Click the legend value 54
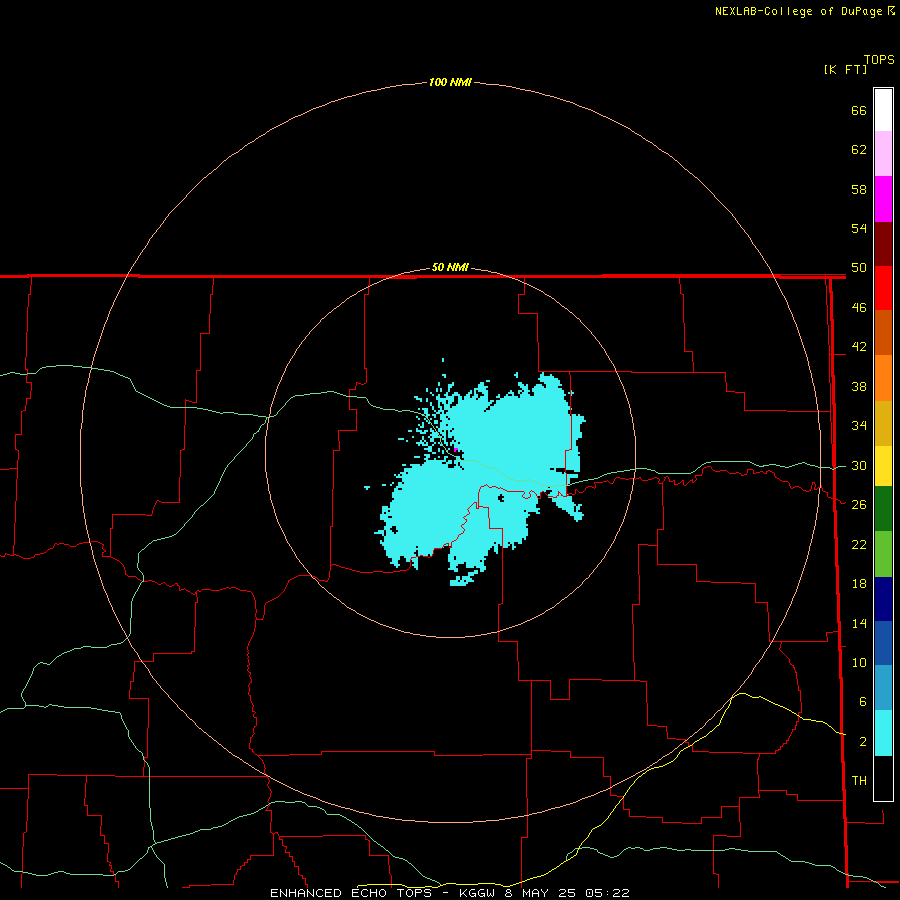The height and width of the screenshot is (900, 900). [859, 228]
